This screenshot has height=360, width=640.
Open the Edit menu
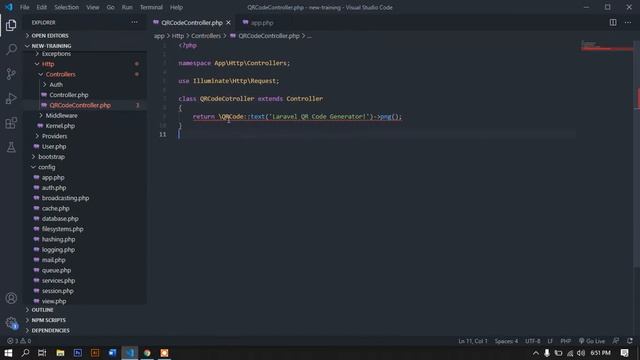[x=42, y=7]
